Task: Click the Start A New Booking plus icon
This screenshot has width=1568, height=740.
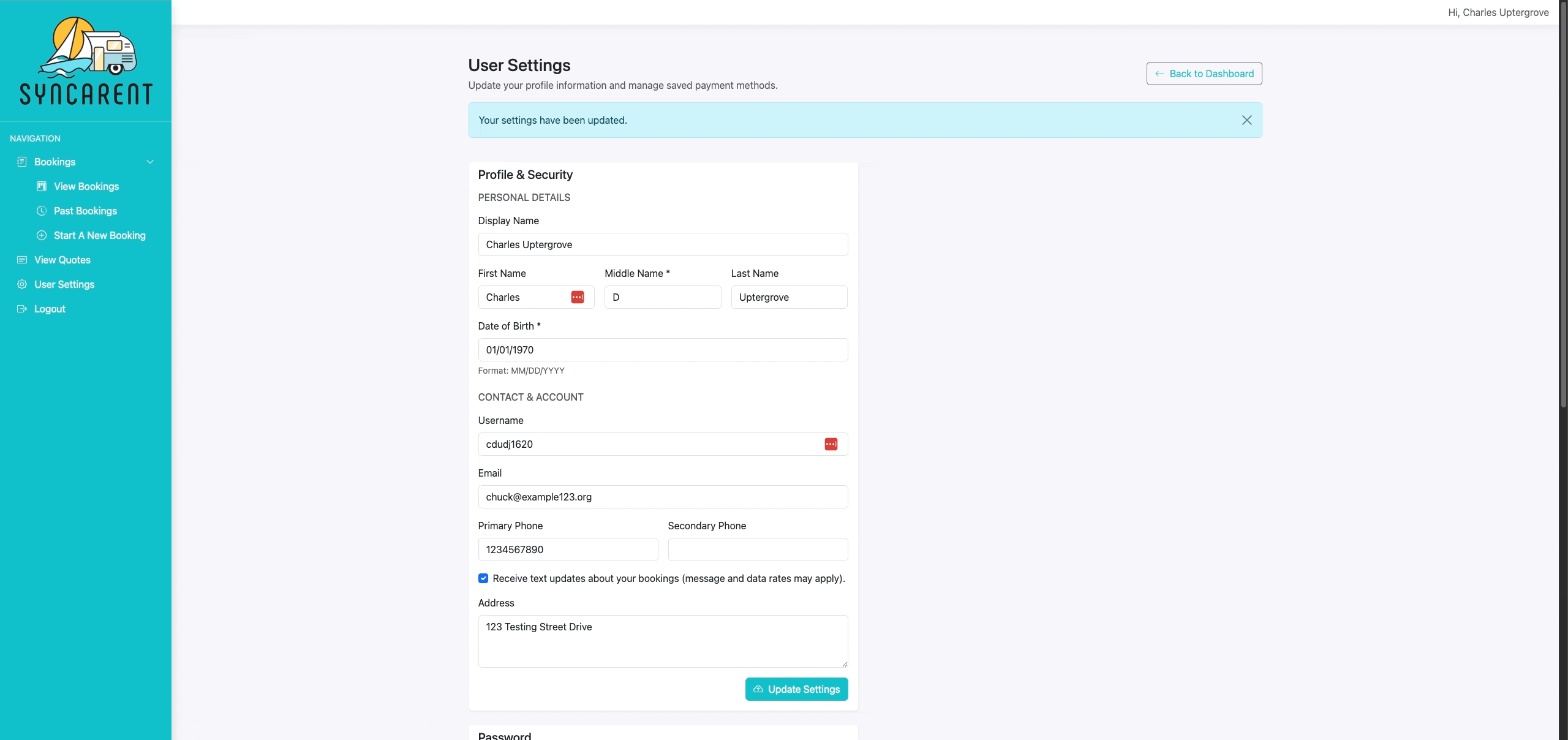Action: (x=42, y=235)
